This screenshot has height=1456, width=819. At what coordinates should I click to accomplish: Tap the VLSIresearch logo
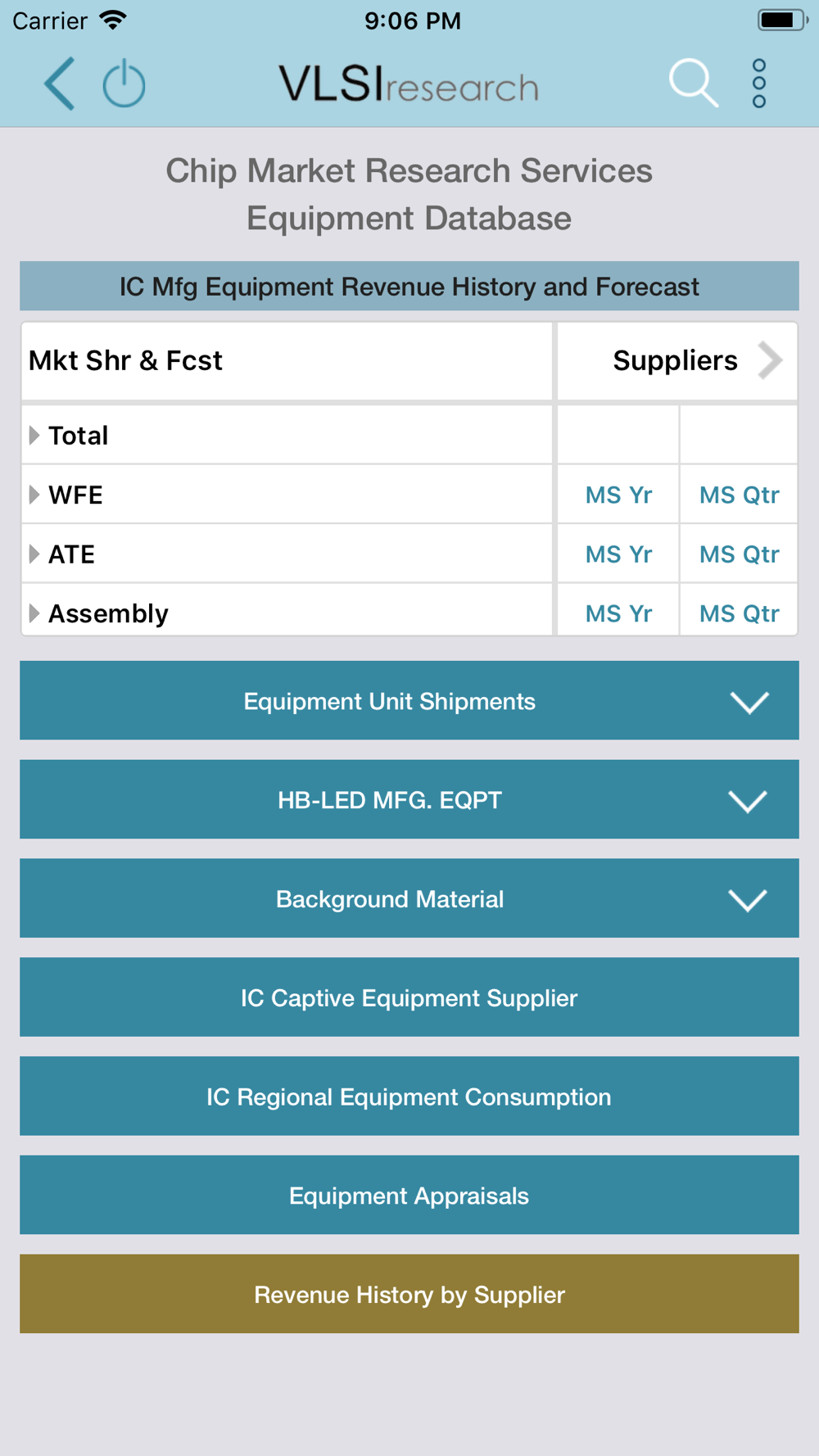pyautogui.click(x=409, y=84)
